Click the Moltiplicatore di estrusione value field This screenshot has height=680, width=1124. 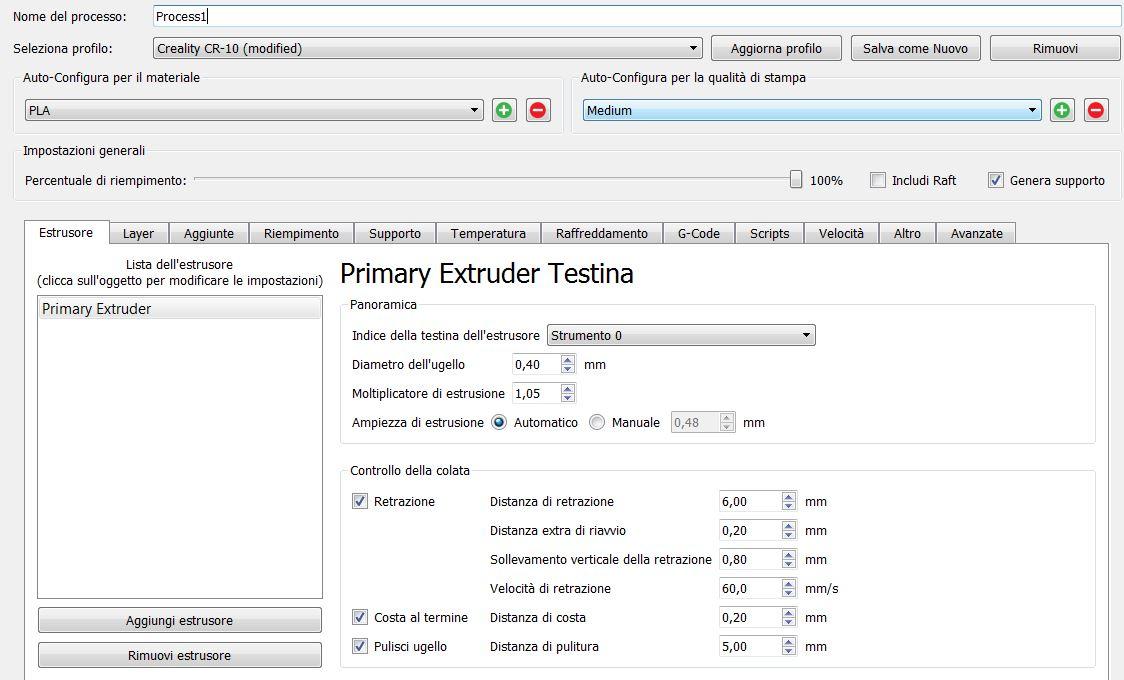click(x=536, y=393)
